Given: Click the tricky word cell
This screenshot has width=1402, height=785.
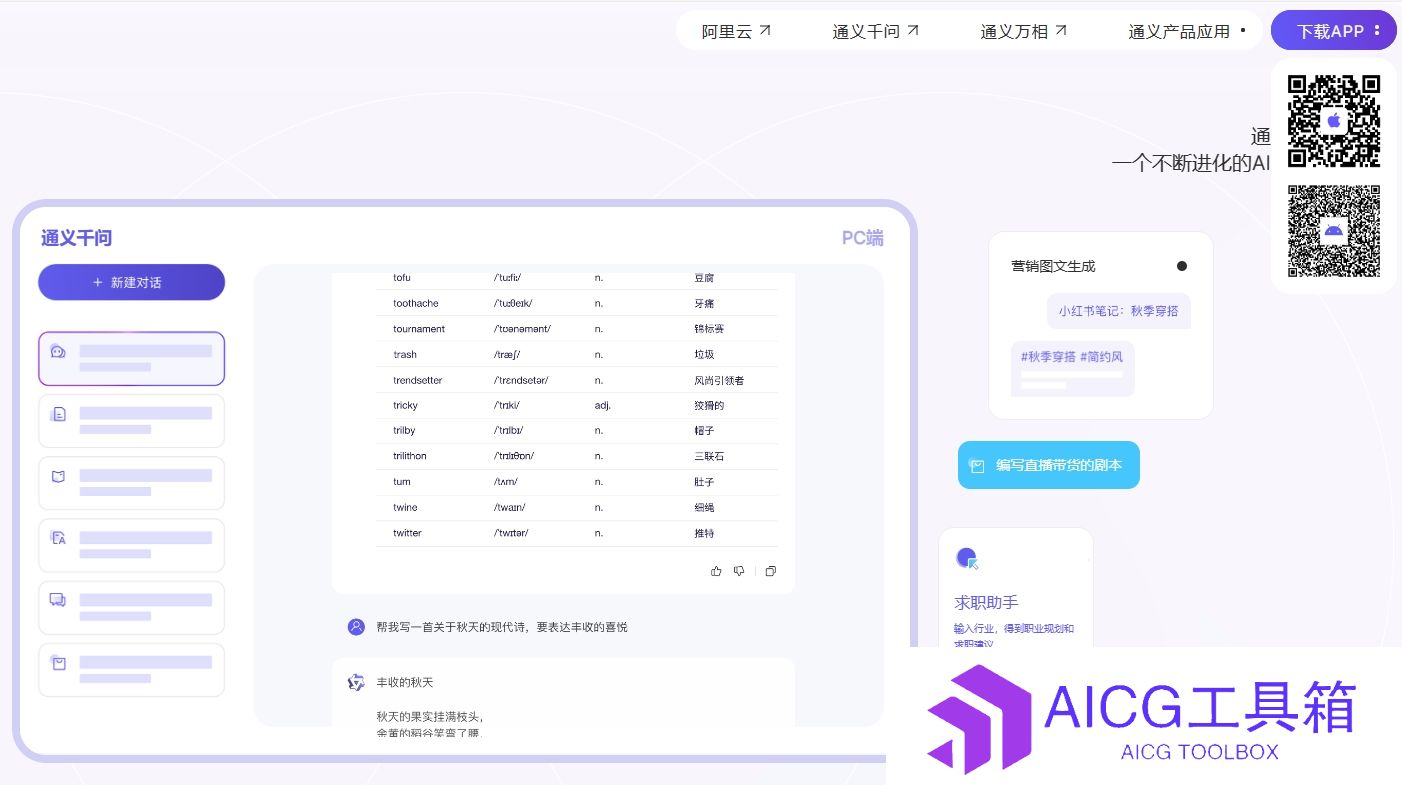Looking at the screenshot, I should coord(405,405).
